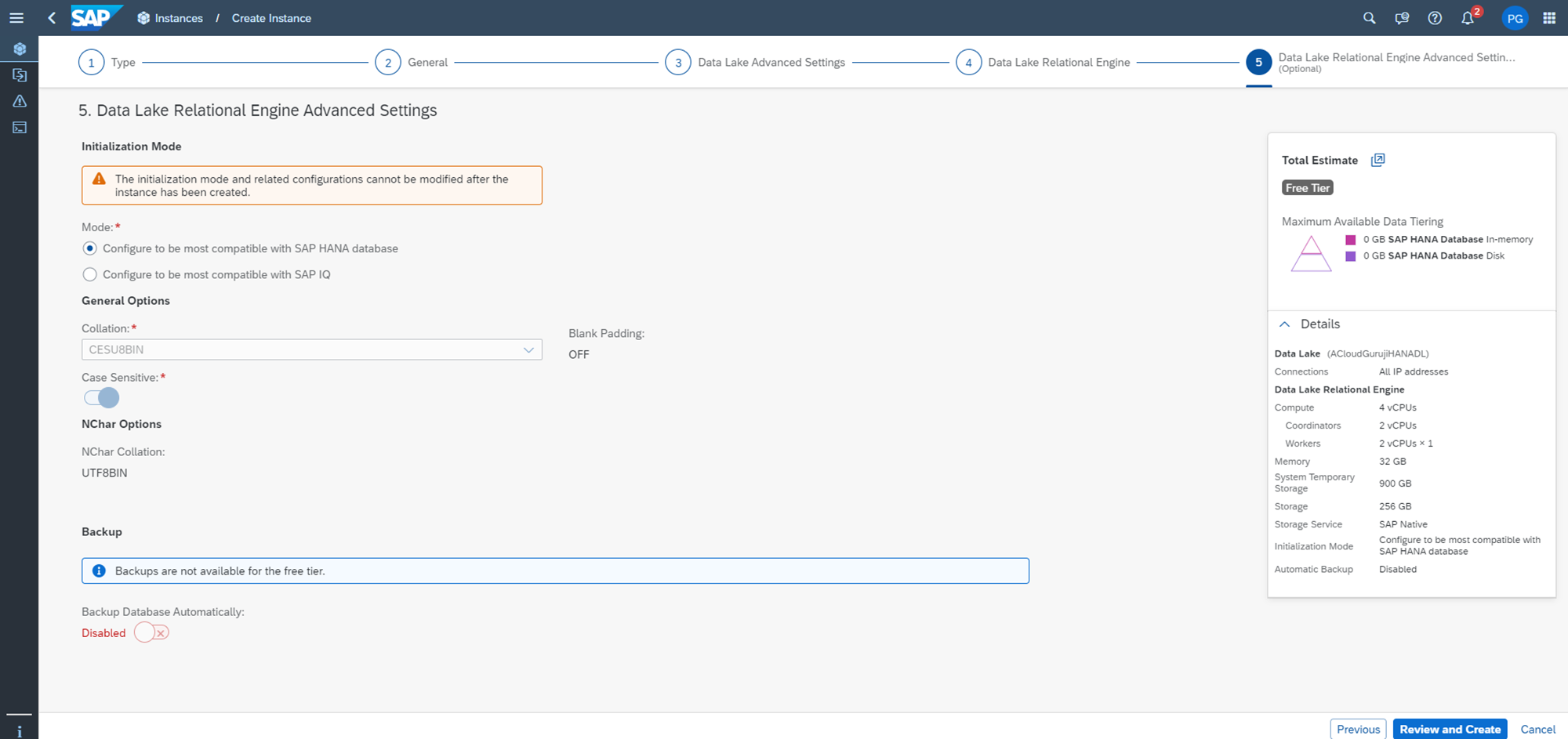Open the app launcher grid icon
Viewport: 1568px width, 739px height.
pyautogui.click(x=1549, y=18)
